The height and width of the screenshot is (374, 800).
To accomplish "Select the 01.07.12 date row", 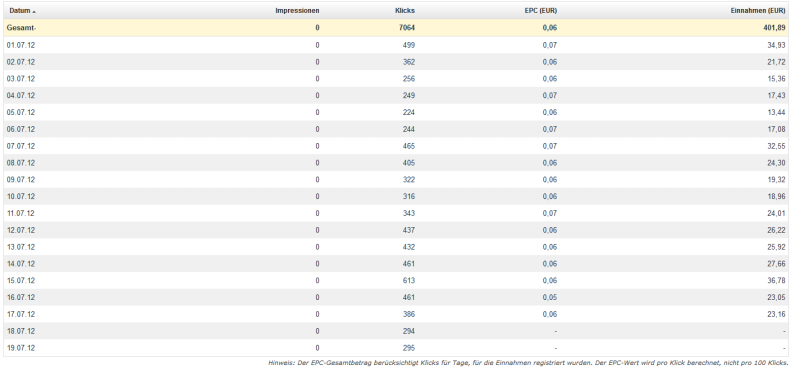I will (x=396, y=45).
